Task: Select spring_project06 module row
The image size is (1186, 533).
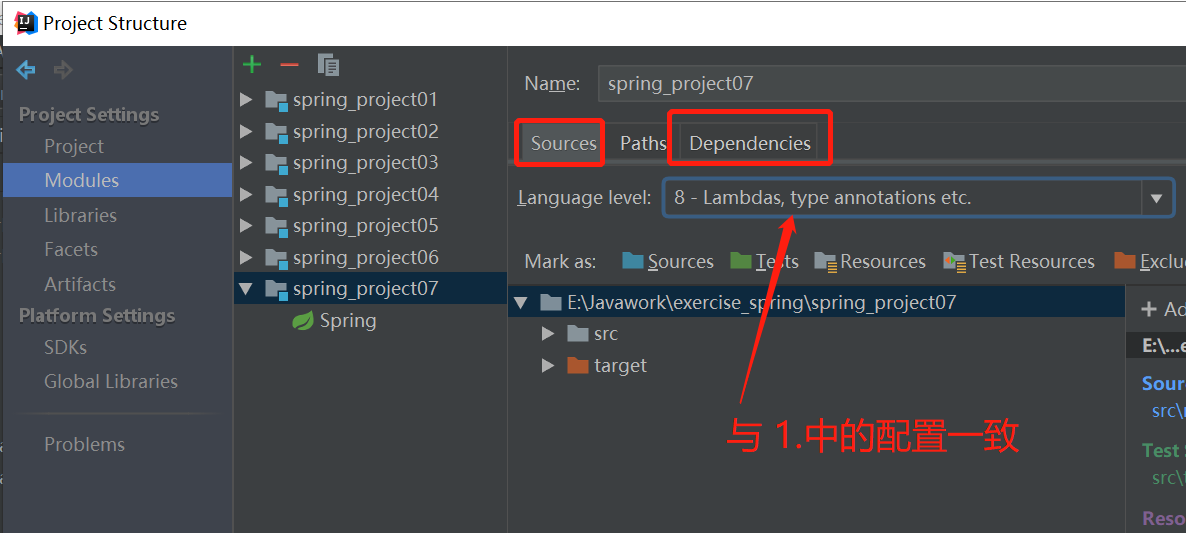Action: tap(365, 257)
